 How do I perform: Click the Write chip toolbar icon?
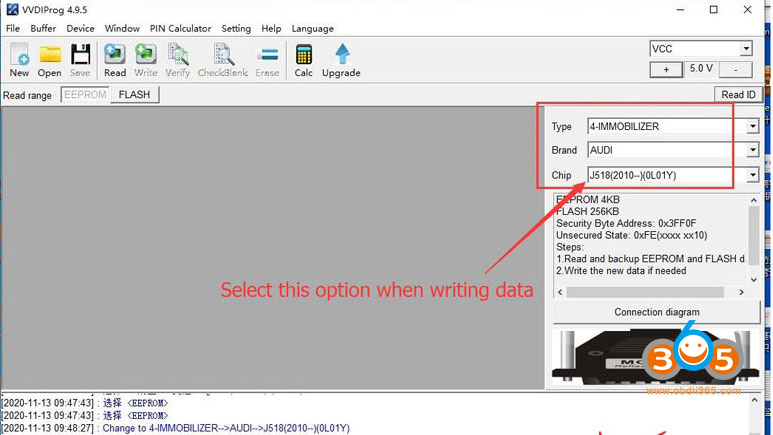tap(145, 60)
